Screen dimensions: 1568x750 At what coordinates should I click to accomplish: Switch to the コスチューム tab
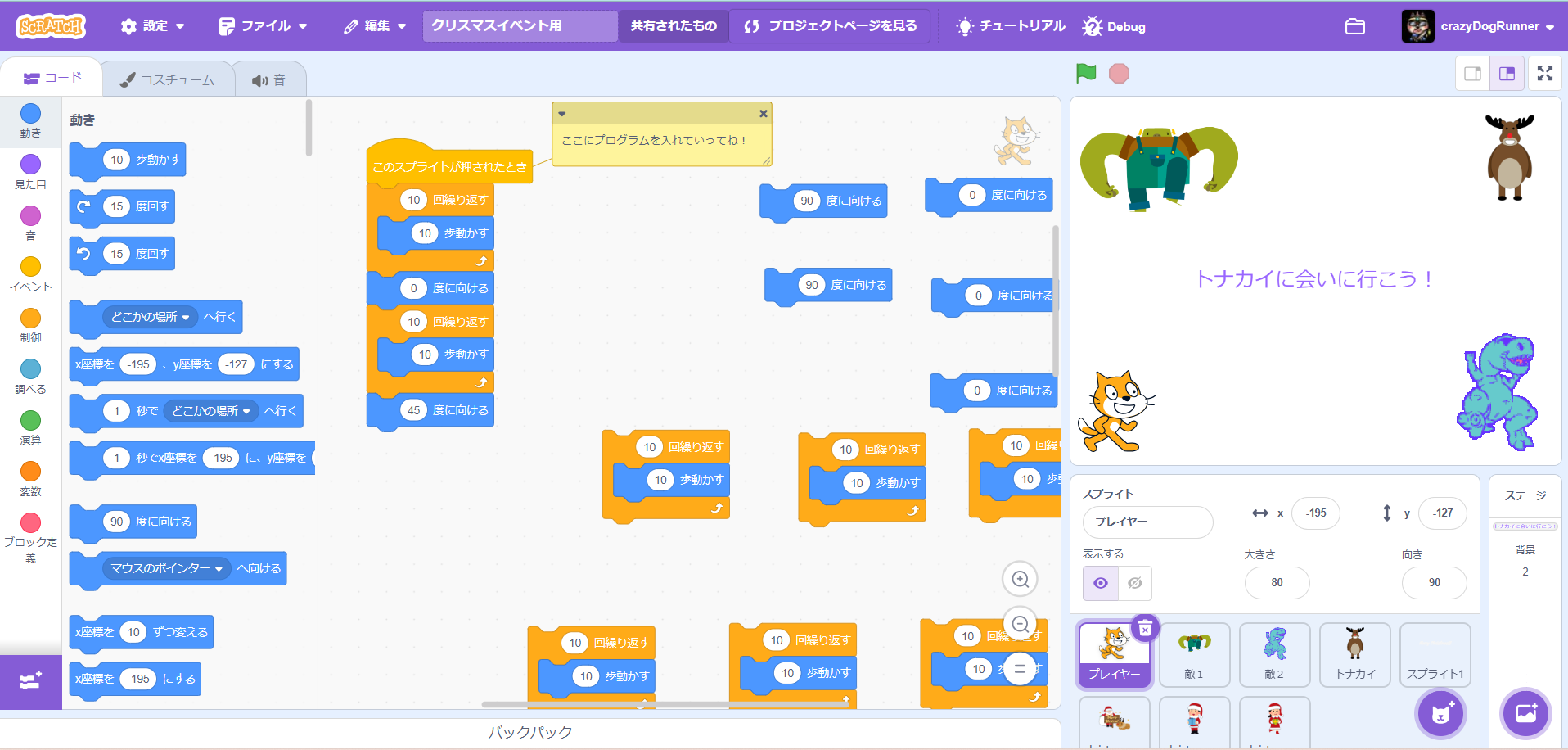pyautogui.click(x=168, y=79)
